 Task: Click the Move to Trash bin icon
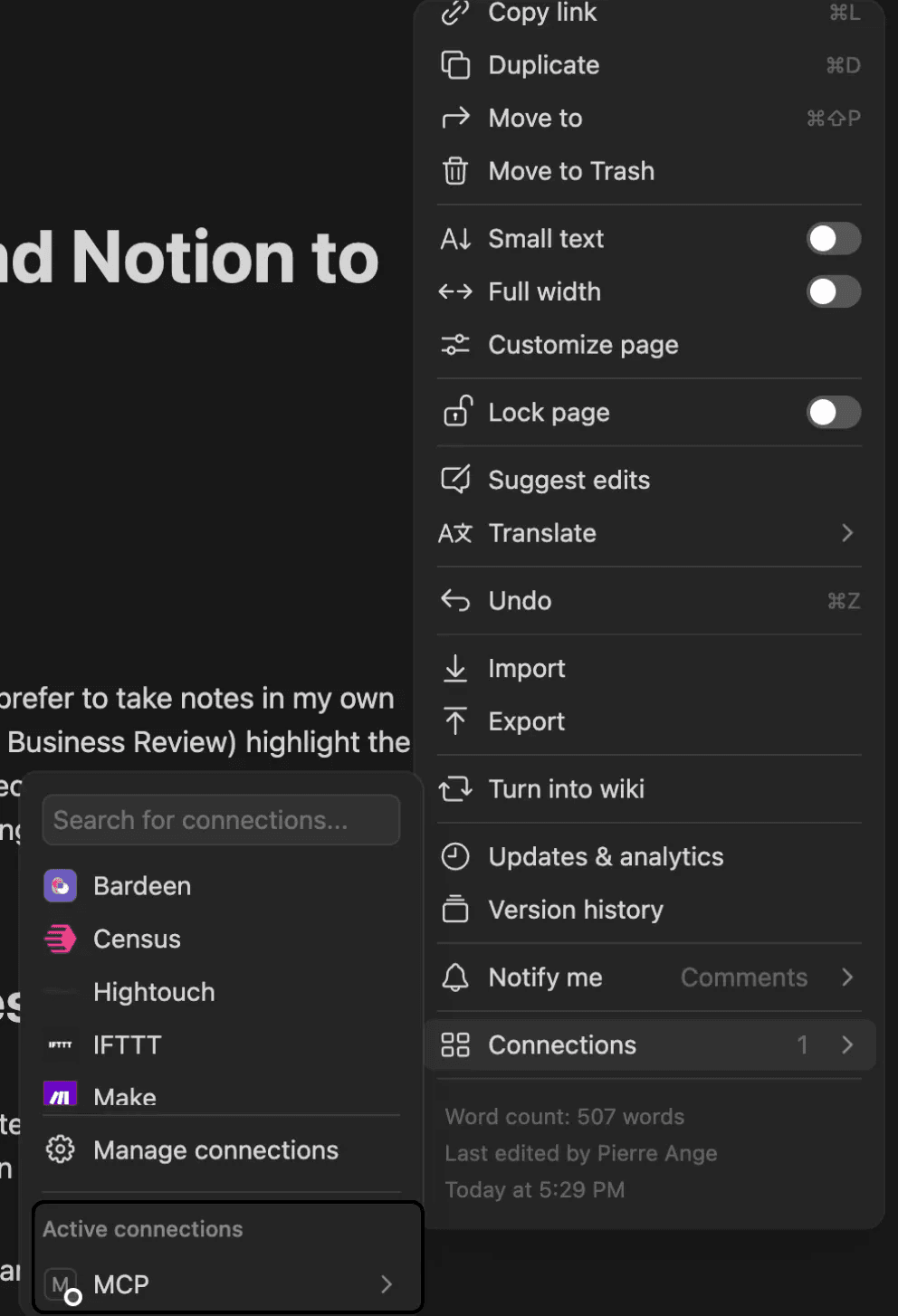click(455, 171)
